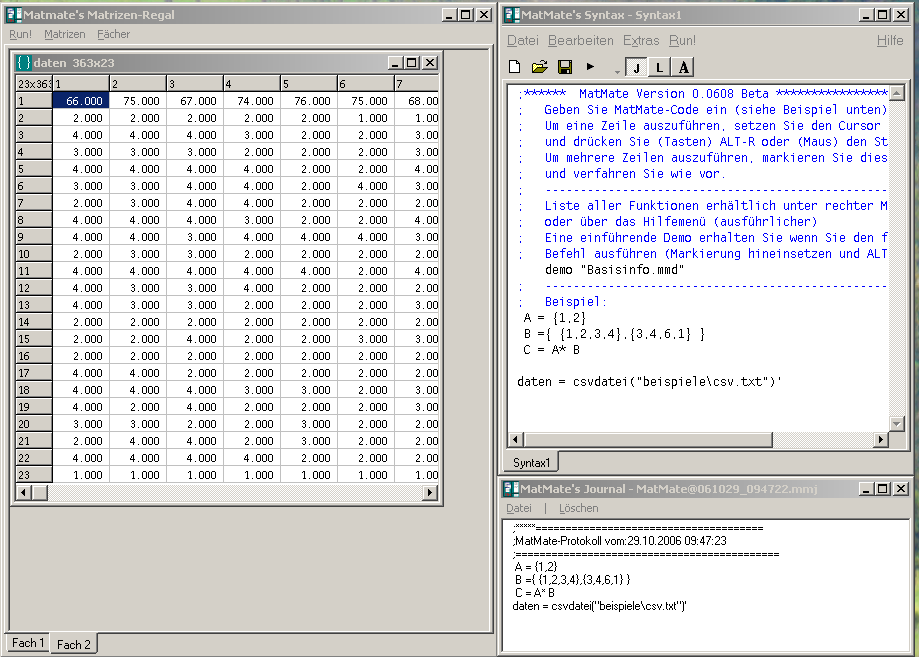Screen dimensions: 919x657
Task: Select the Syntax1 tab
Action: [531, 462]
